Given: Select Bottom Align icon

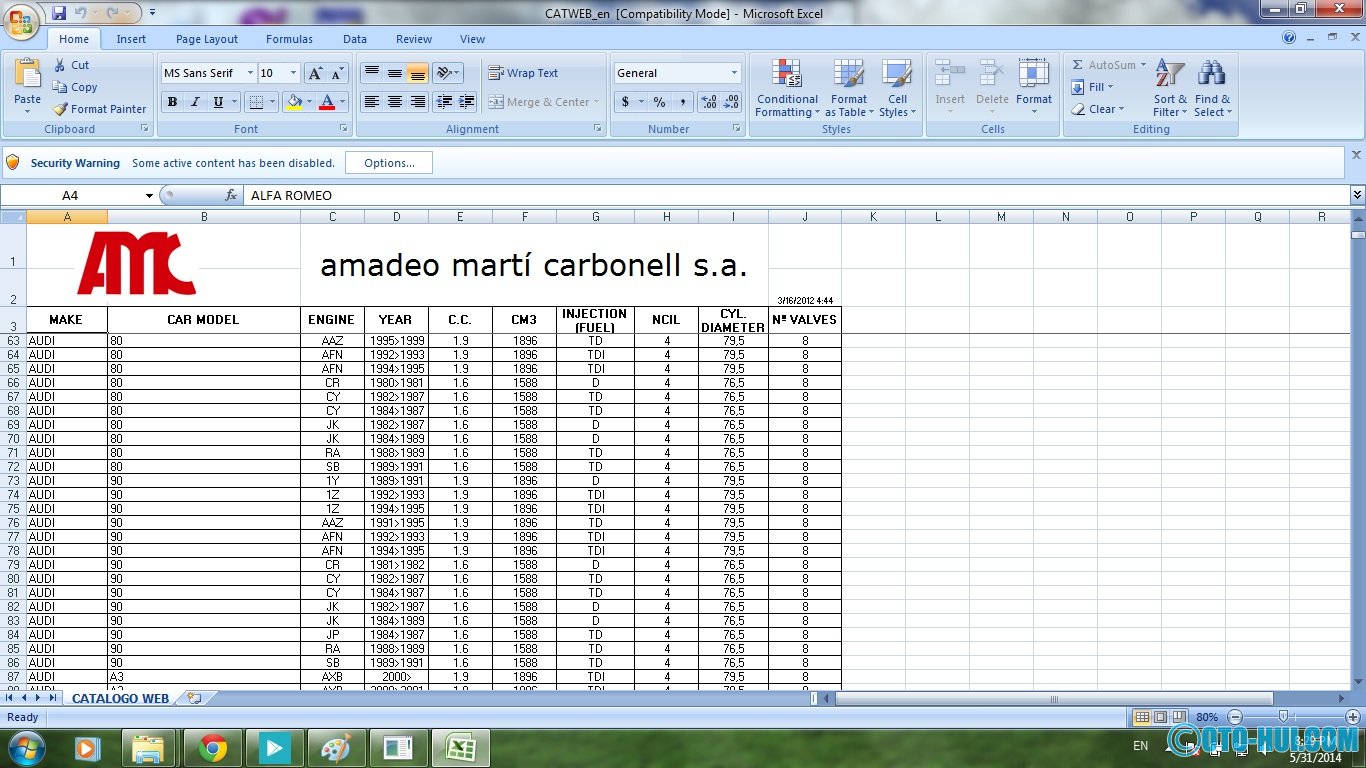Looking at the screenshot, I should (x=418, y=73).
